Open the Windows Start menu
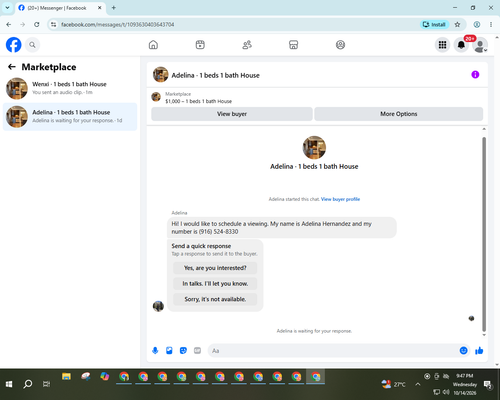The image size is (500, 400). pyautogui.click(x=9, y=384)
